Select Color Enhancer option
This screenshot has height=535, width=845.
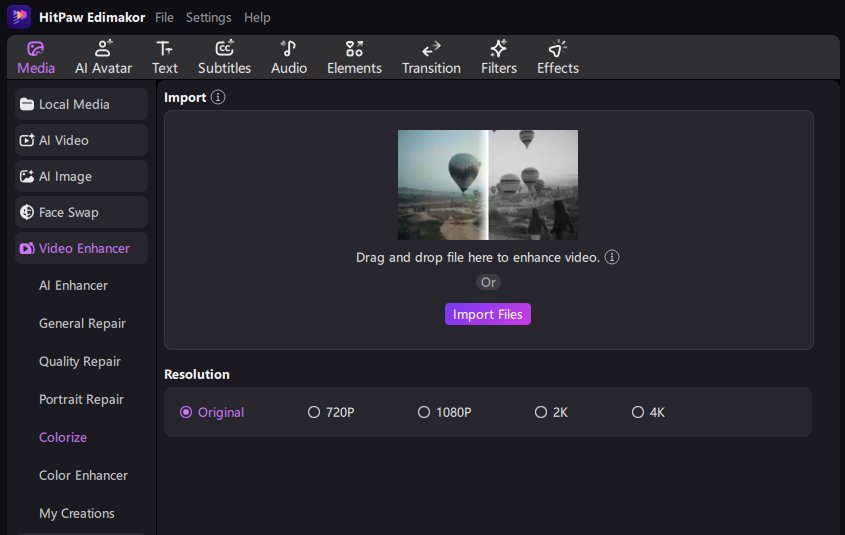(83, 475)
